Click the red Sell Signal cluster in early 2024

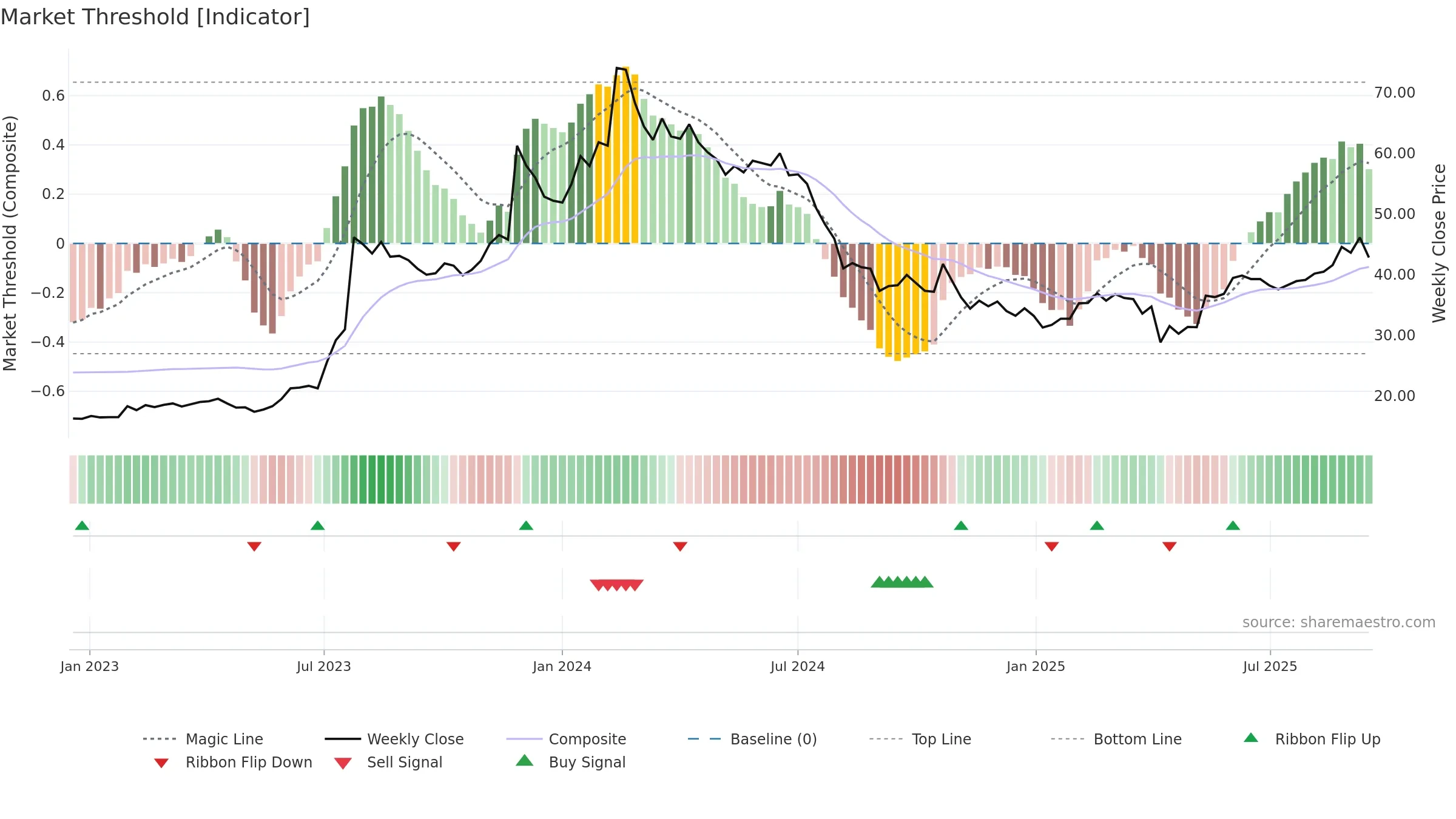616,585
